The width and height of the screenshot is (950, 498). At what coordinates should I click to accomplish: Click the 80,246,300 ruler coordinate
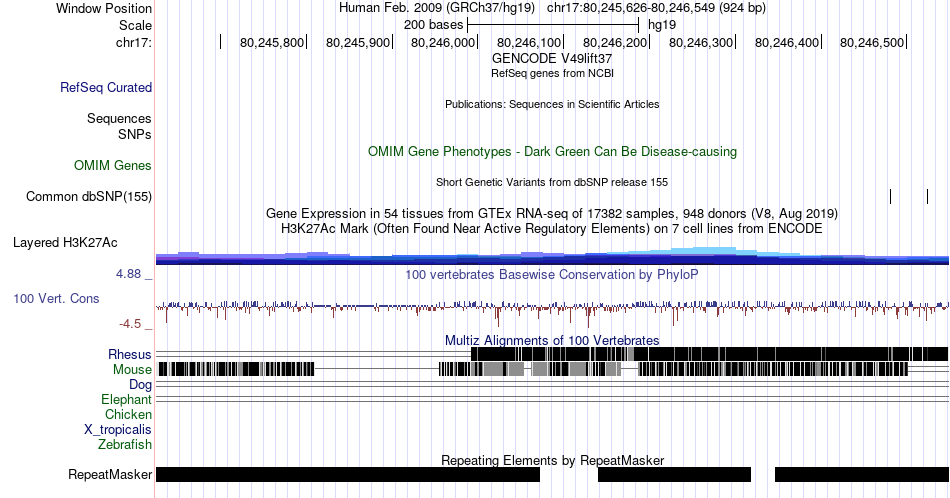pos(701,42)
